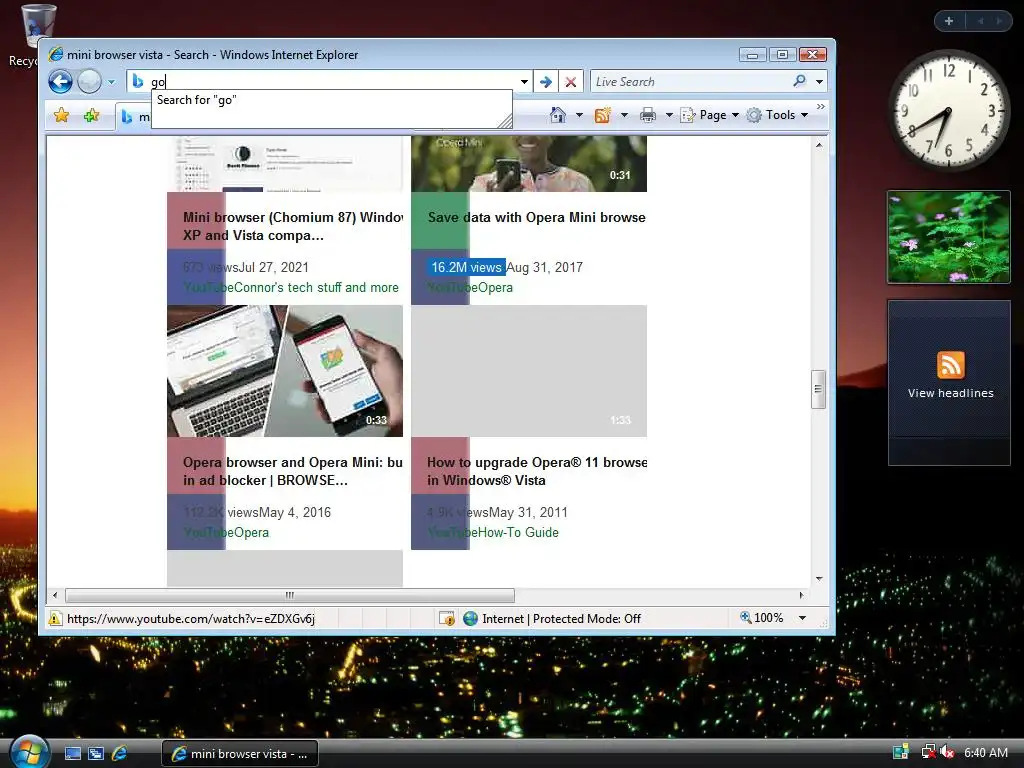Open the Favorites Center star
Viewport: 1024px width, 768px height.
(x=61, y=116)
